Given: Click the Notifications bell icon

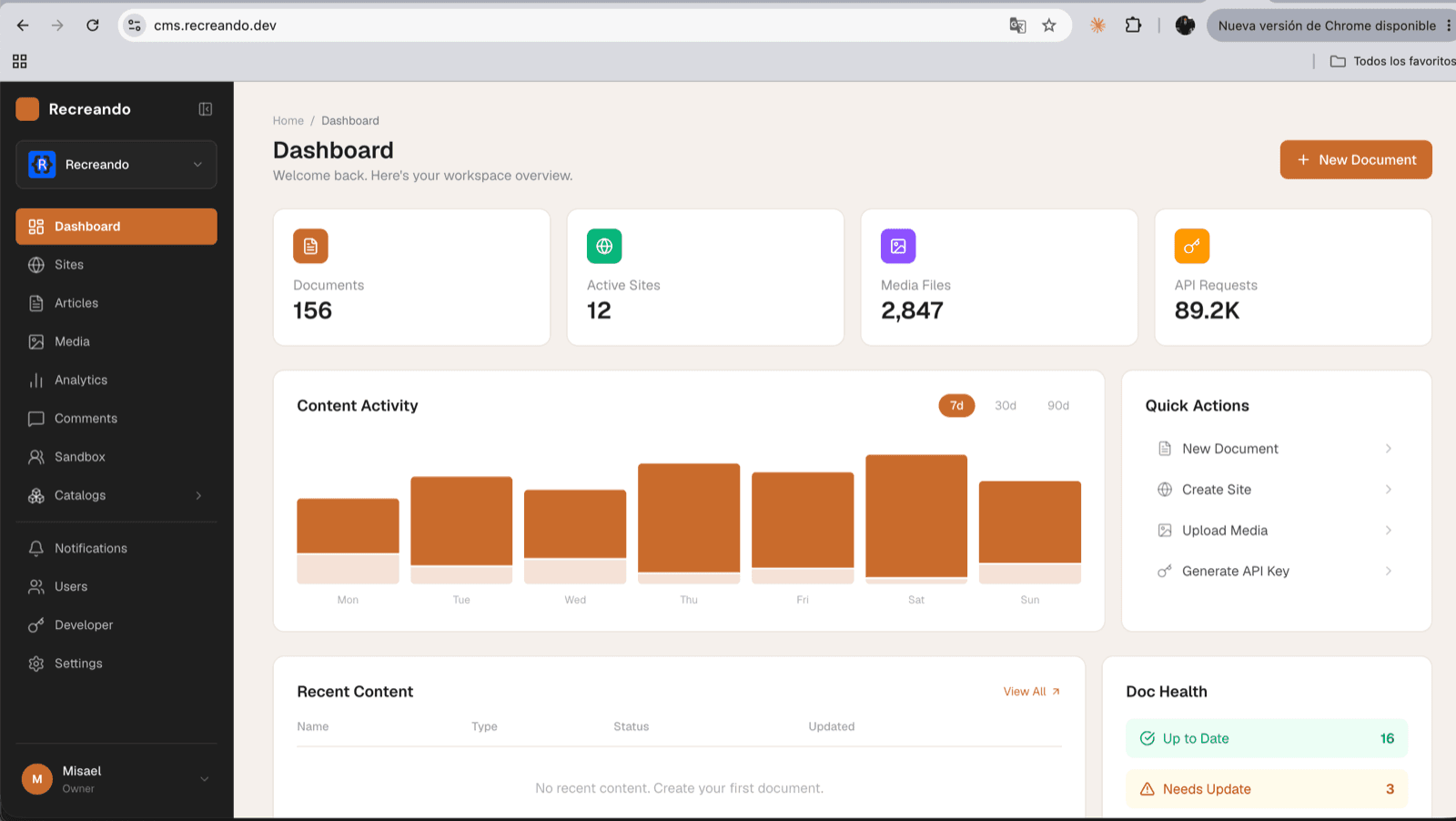Looking at the screenshot, I should point(36,548).
